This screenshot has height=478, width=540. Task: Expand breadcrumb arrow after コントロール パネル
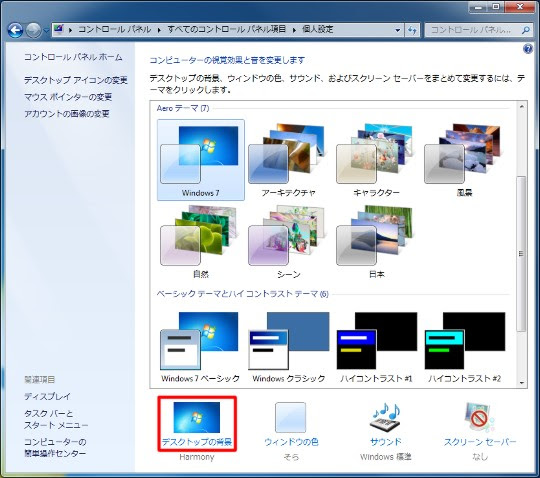pyautogui.click(x=159, y=30)
